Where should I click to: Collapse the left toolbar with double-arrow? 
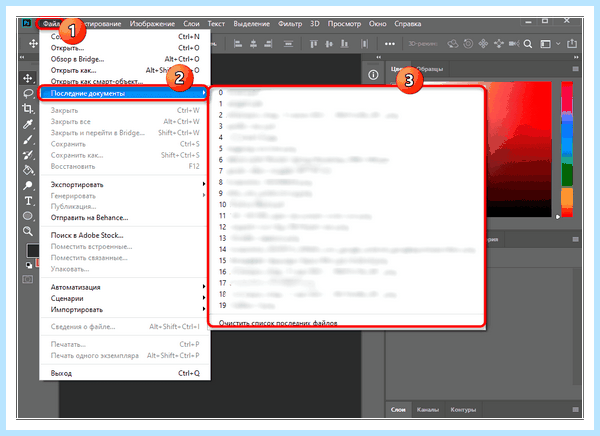click(22, 57)
